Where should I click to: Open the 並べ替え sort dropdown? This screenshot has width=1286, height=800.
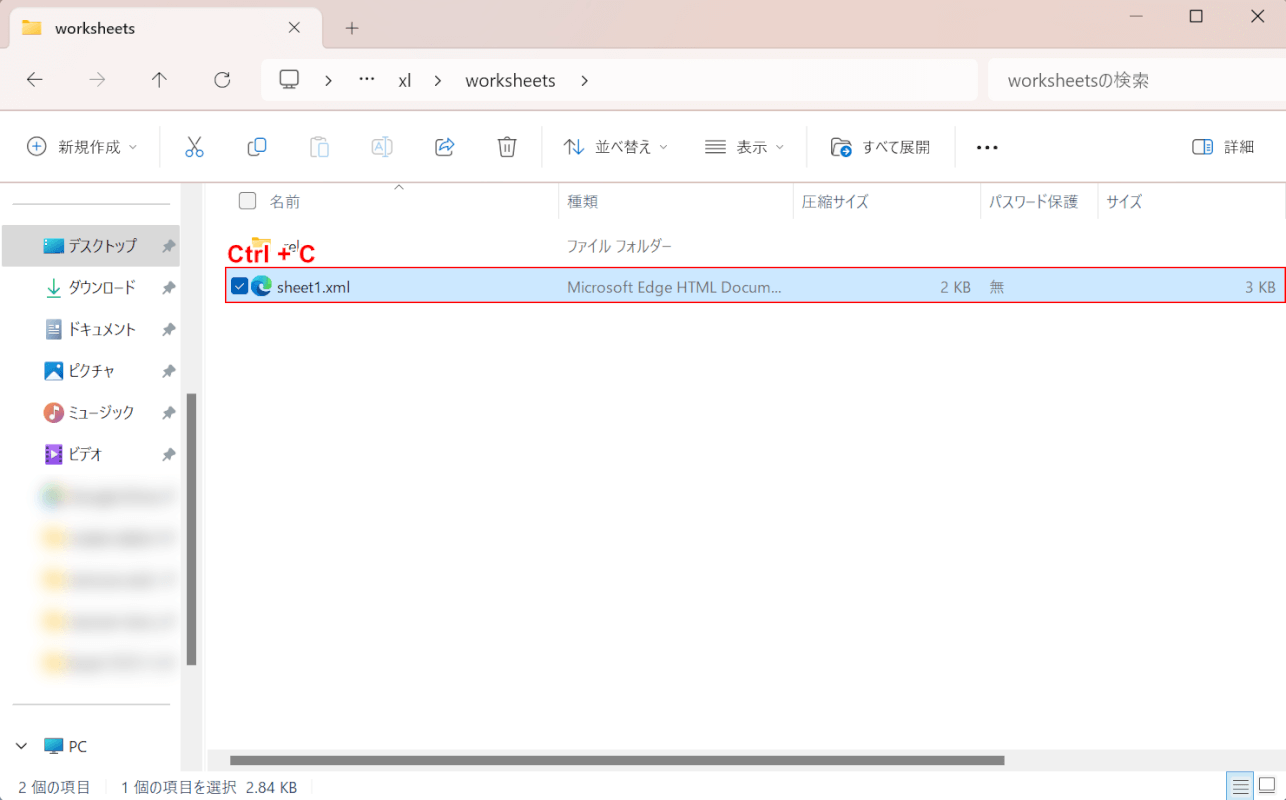pos(616,147)
